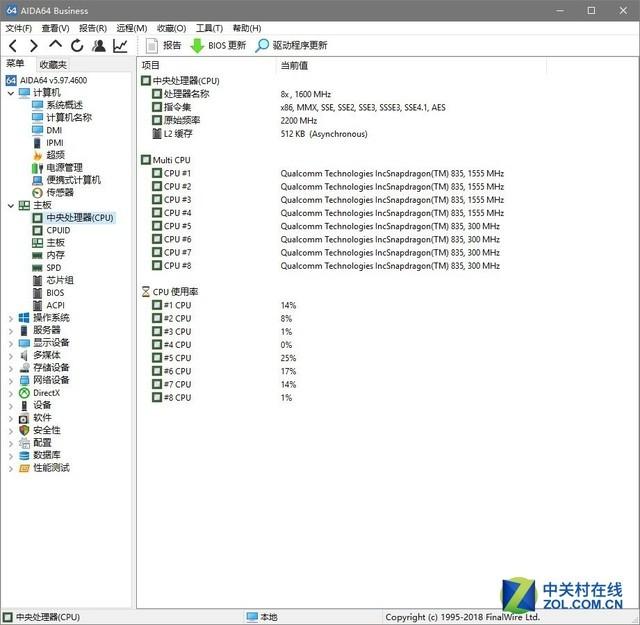Select the ACPI tree item
The width and height of the screenshot is (640, 625).
pyautogui.click(x=49, y=305)
